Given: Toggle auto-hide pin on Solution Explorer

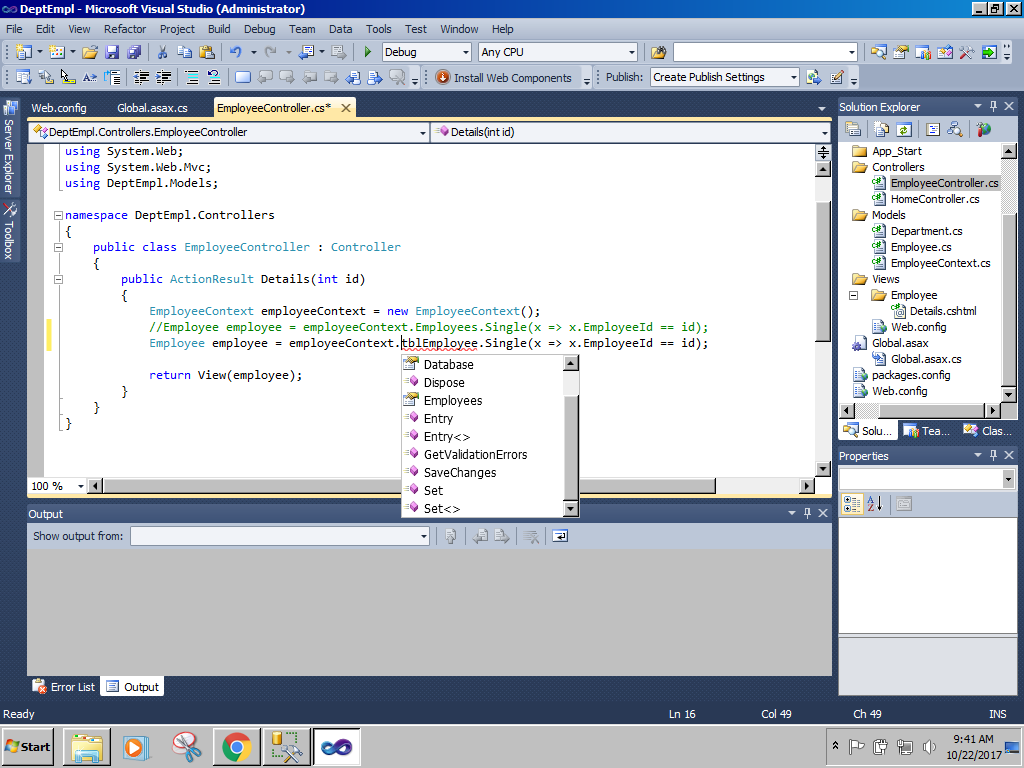Looking at the screenshot, I should (993, 106).
